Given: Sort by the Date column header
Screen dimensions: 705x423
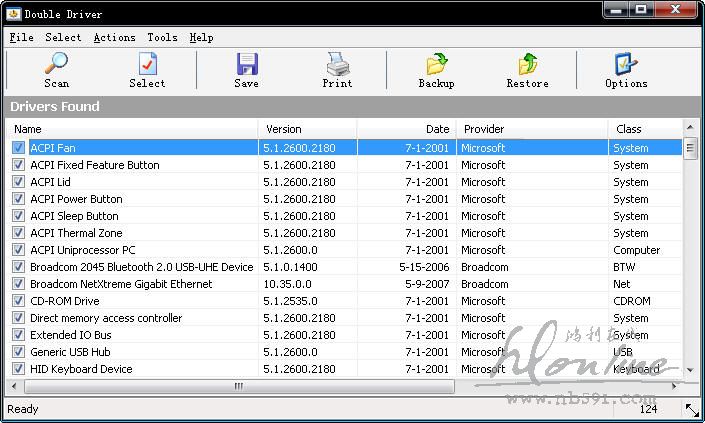Looking at the screenshot, I should 407,129.
